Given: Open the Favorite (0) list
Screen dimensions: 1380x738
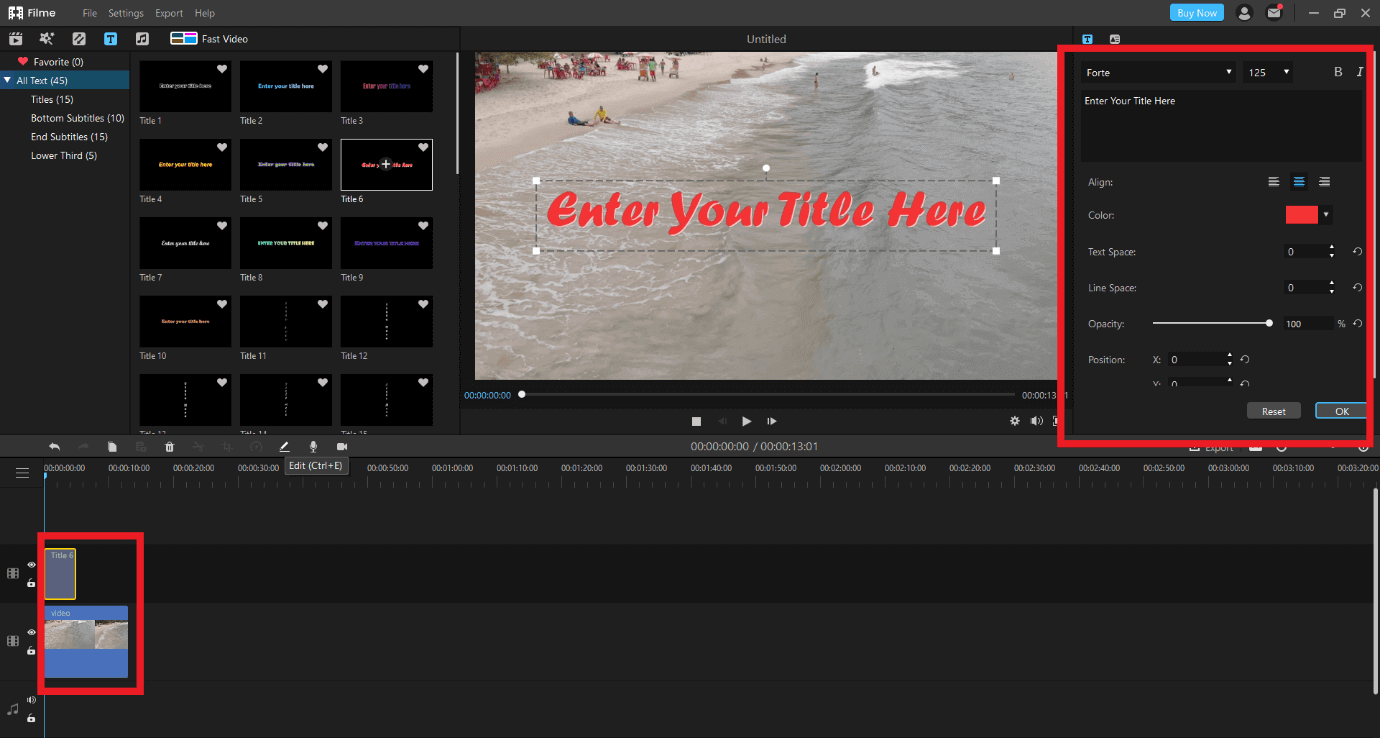Looking at the screenshot, I should (58, 62).
